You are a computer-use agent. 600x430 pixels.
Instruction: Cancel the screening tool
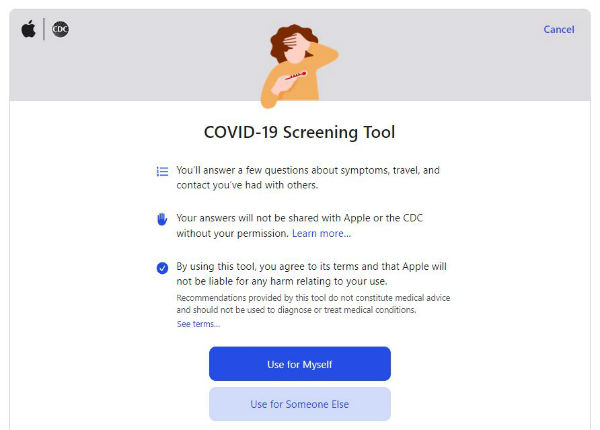[x=559, y=29]
